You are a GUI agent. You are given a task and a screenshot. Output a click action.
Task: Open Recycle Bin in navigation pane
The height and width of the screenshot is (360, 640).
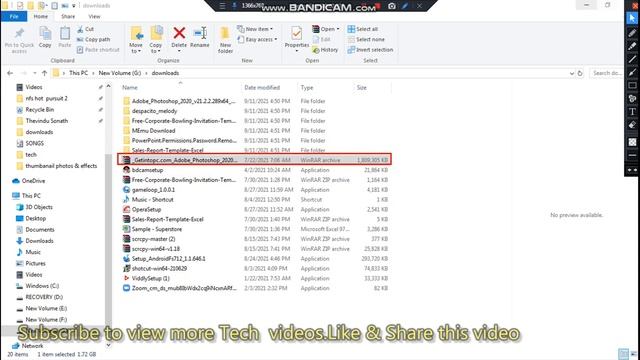coord(39,109)
